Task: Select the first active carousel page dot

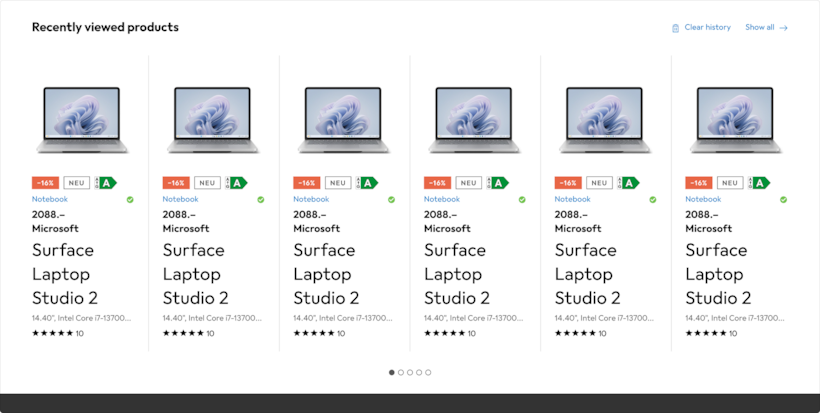Action: tap(392, 372)
